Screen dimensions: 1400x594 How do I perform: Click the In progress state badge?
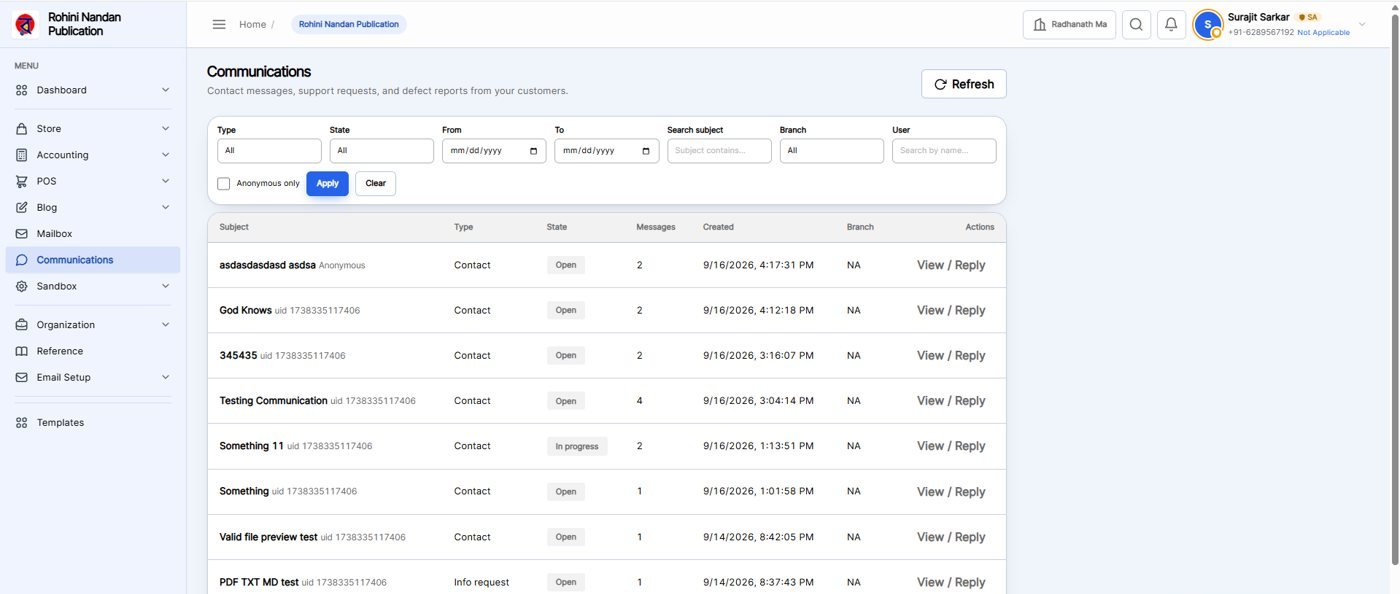[577, 446]
